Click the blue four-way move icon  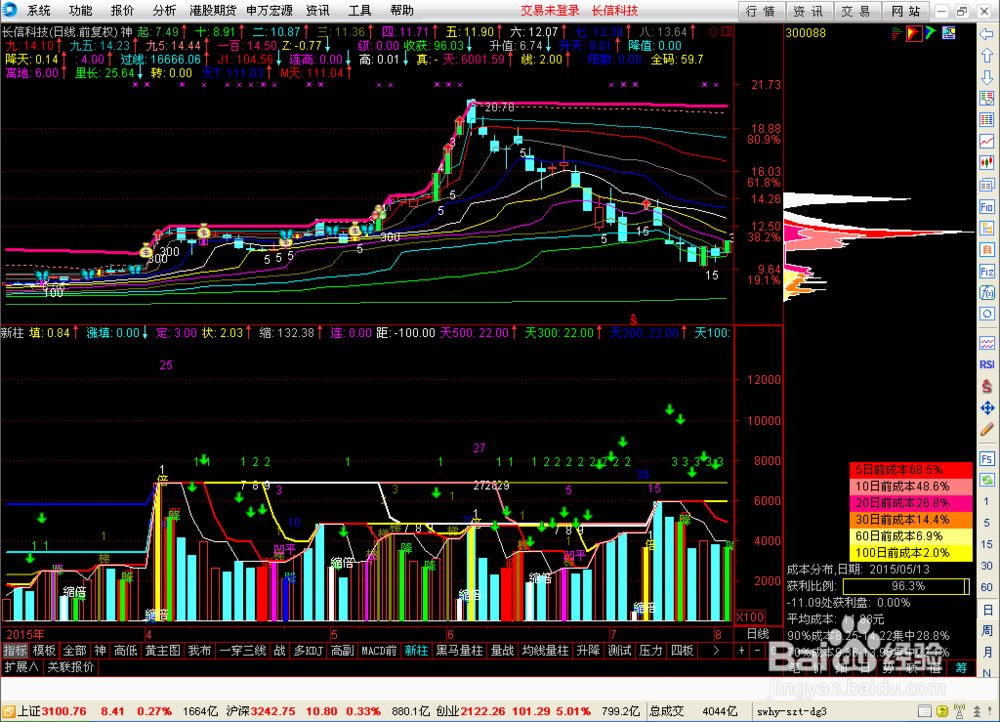point(987,408)
